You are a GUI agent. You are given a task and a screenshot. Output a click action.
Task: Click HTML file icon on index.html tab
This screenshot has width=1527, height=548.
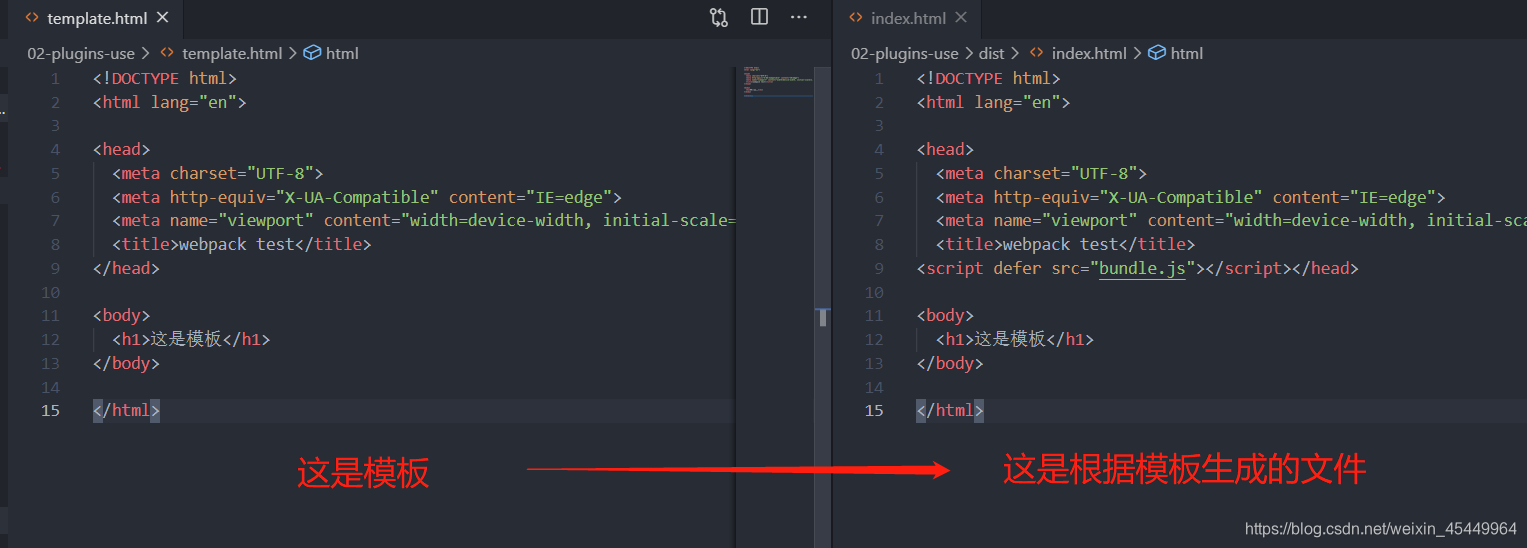(856, 18)
